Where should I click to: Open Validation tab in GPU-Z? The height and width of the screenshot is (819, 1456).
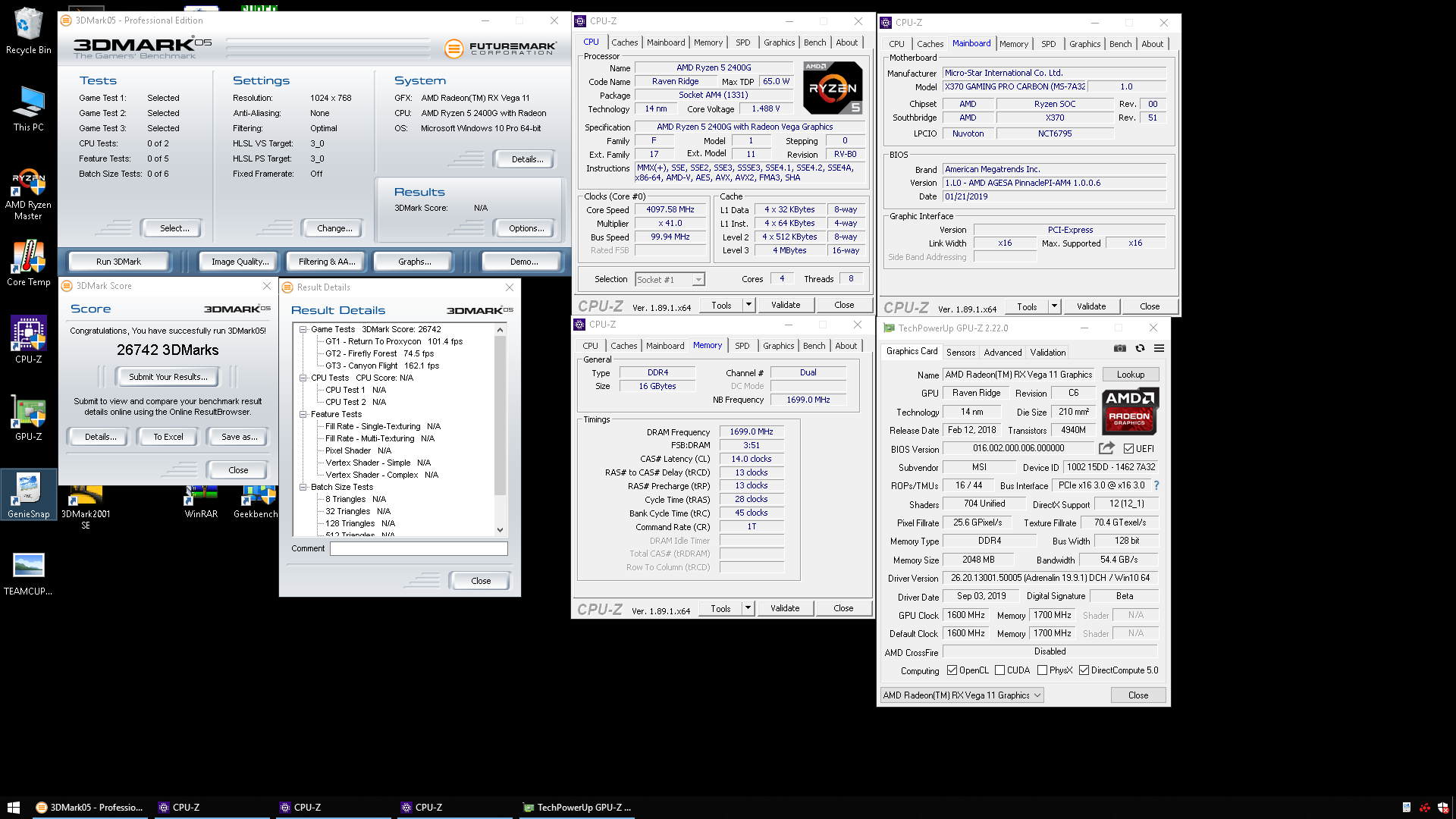pyautogui.click(x=1048, y=353)
